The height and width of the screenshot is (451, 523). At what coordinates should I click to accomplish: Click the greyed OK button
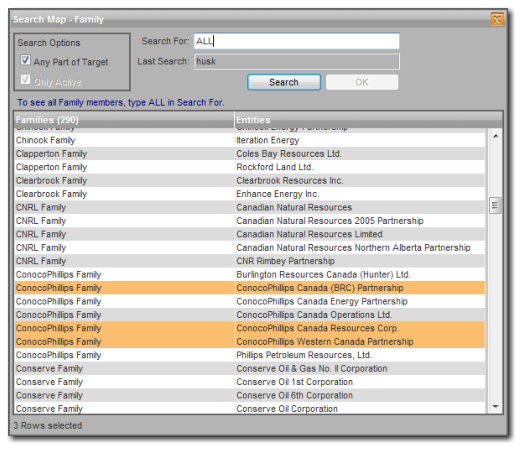(362, 82)
